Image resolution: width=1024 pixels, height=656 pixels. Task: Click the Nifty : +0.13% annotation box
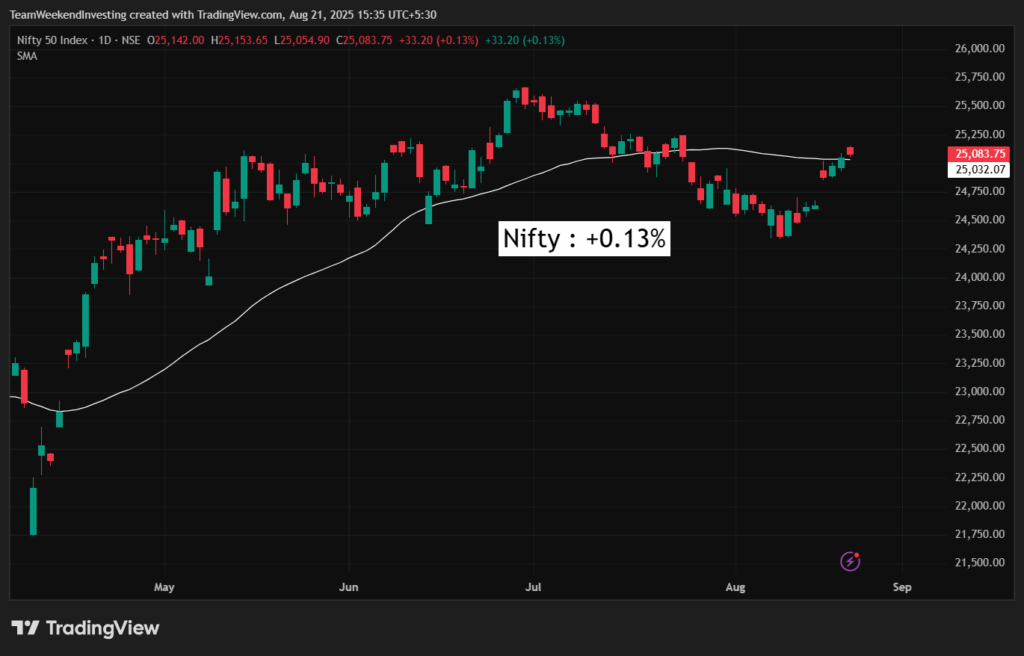[584, 238]
